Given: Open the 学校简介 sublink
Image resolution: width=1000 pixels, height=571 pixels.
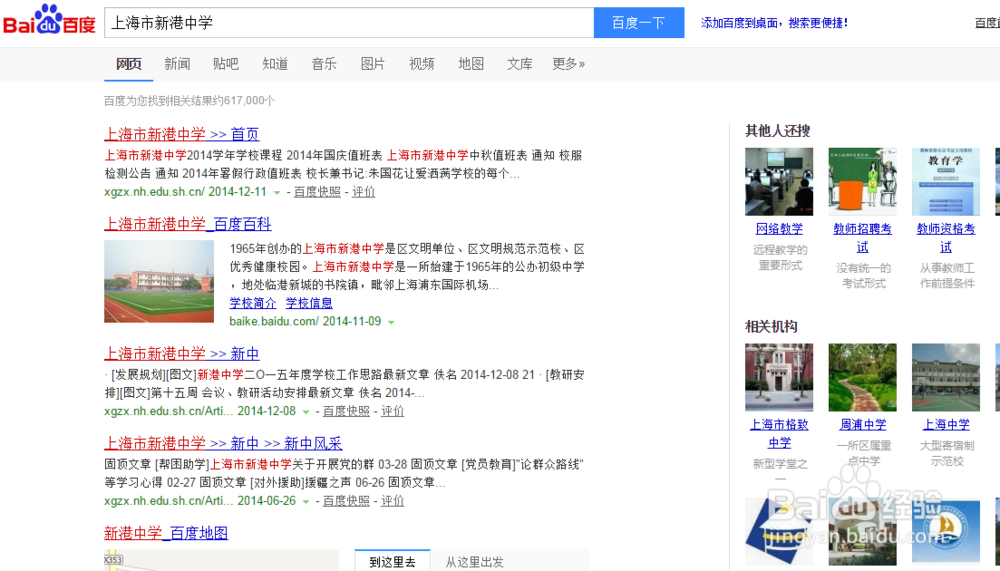Looking at the screenshot, I should coord(253,303).
